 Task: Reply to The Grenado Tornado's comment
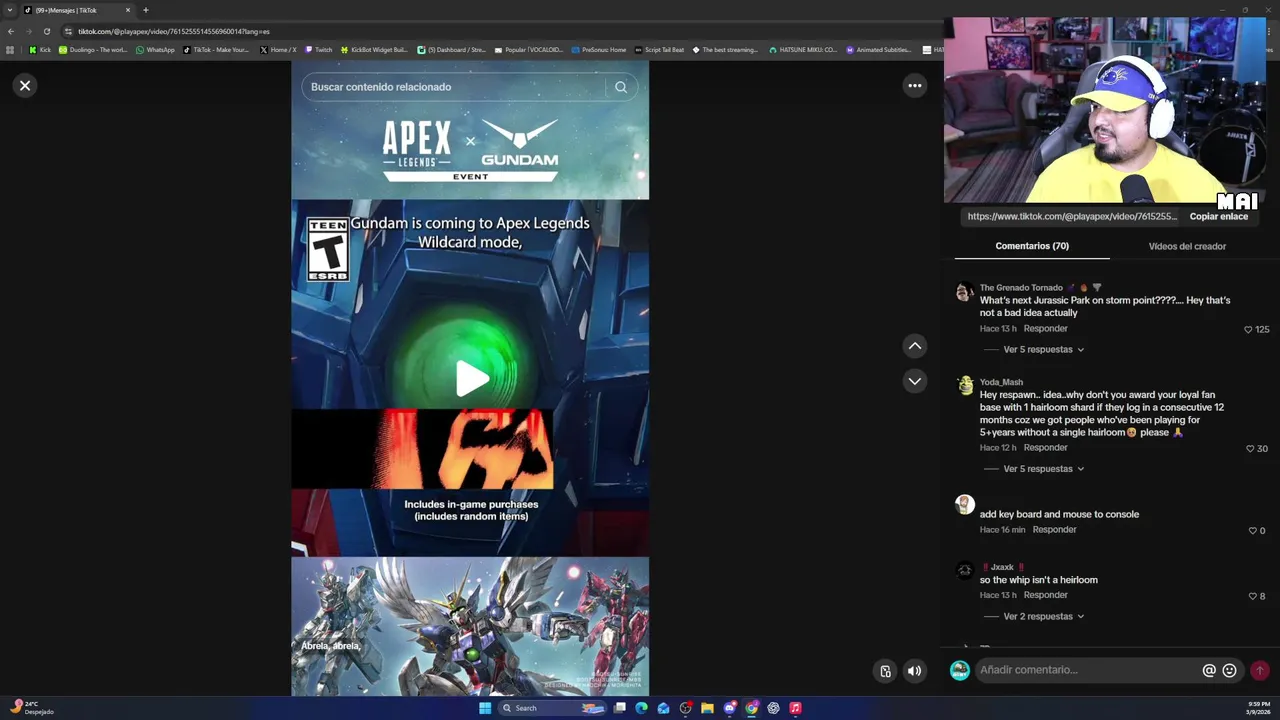point(1045,328)
